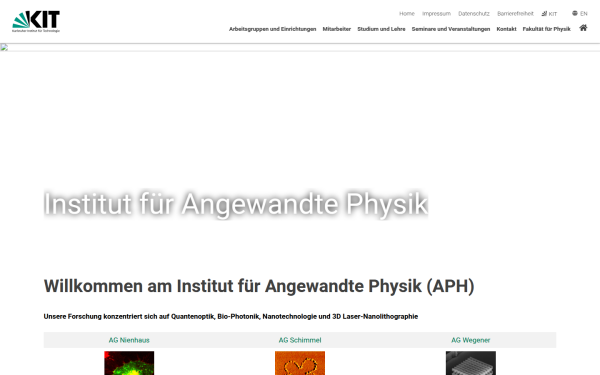Open the Mitarbeiter menu item

tap(337, 29)
